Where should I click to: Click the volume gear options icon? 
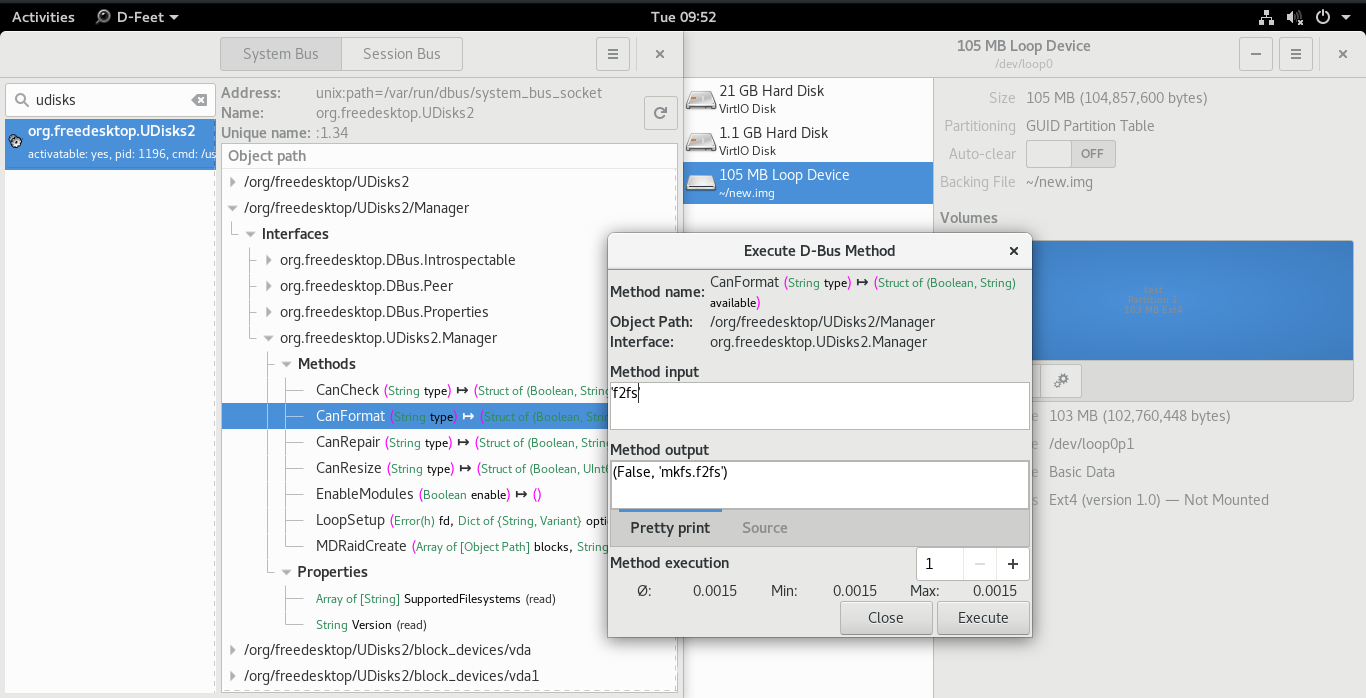[1061, 380]
